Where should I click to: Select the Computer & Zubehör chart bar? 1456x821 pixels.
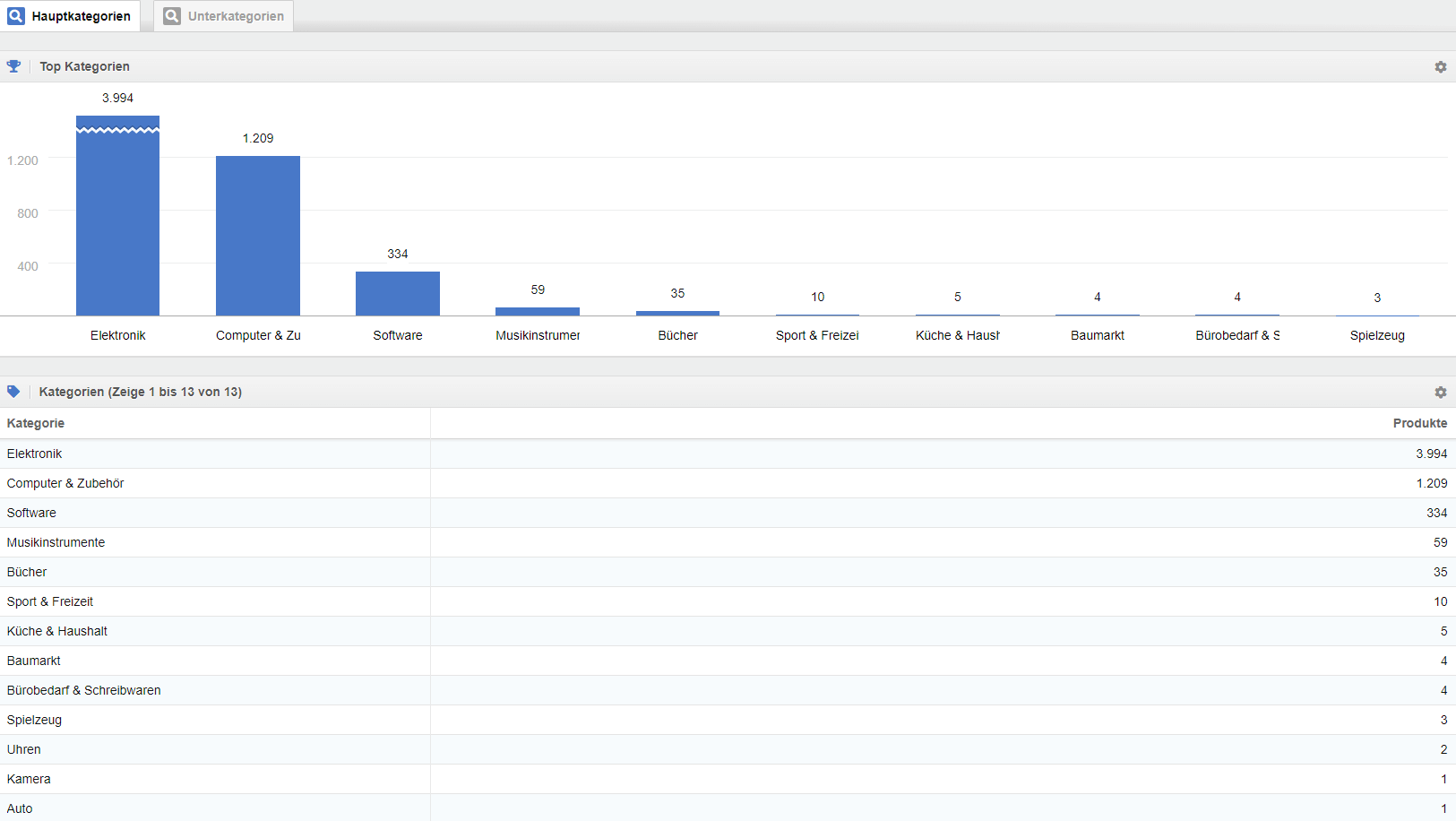(x=258, y=236)
